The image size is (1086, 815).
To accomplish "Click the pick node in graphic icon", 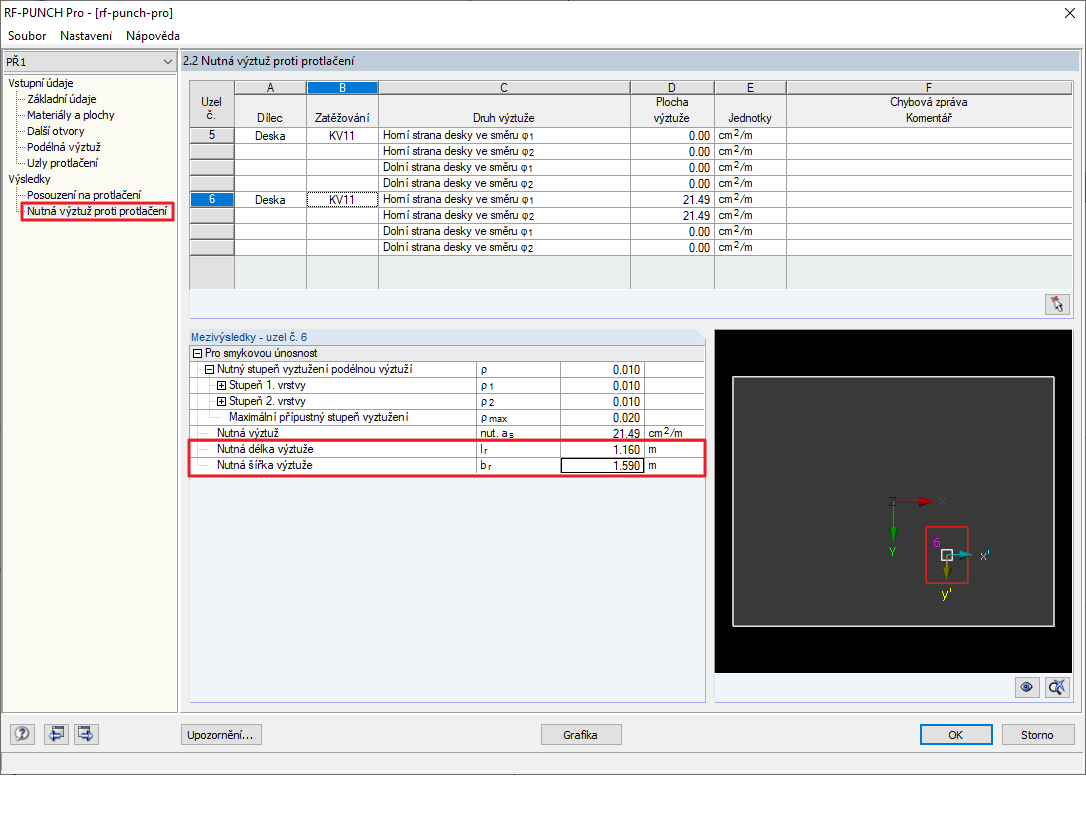I will pos(1057,304).
